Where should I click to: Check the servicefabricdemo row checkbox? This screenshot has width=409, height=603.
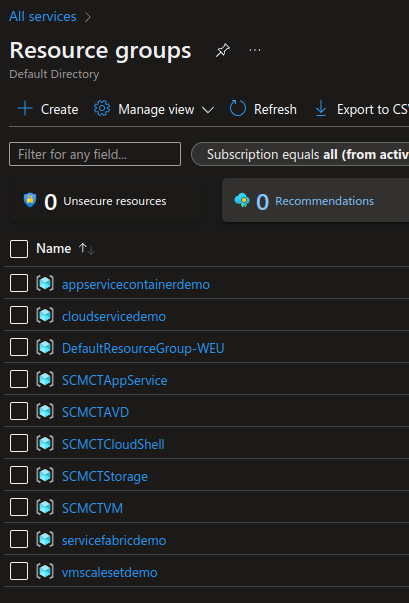[19, 539]
